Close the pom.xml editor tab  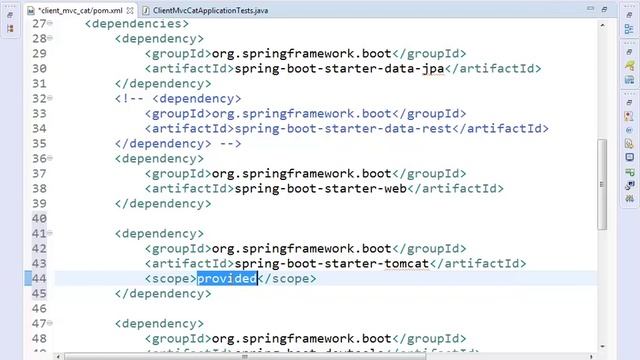coord(130,11)
